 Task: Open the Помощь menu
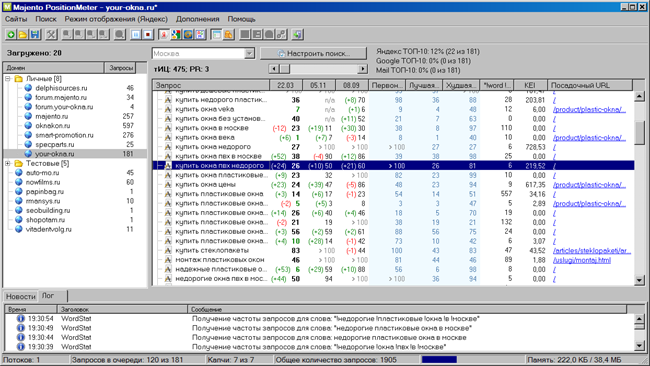[241, 19]
